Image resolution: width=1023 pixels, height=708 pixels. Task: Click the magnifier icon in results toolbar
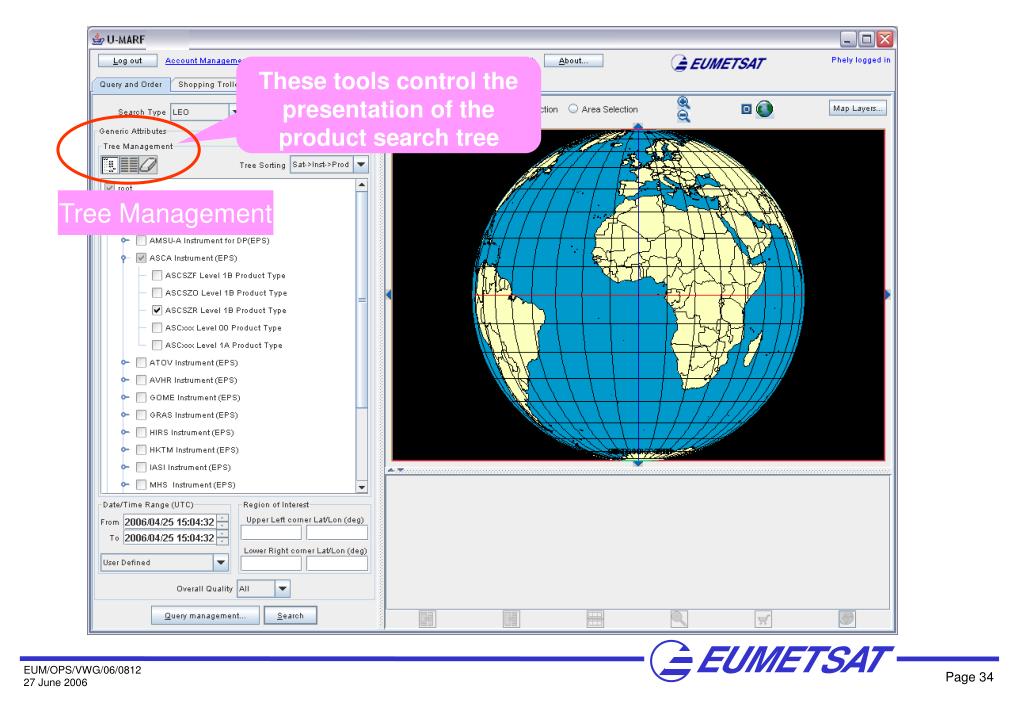pos(679,619)
